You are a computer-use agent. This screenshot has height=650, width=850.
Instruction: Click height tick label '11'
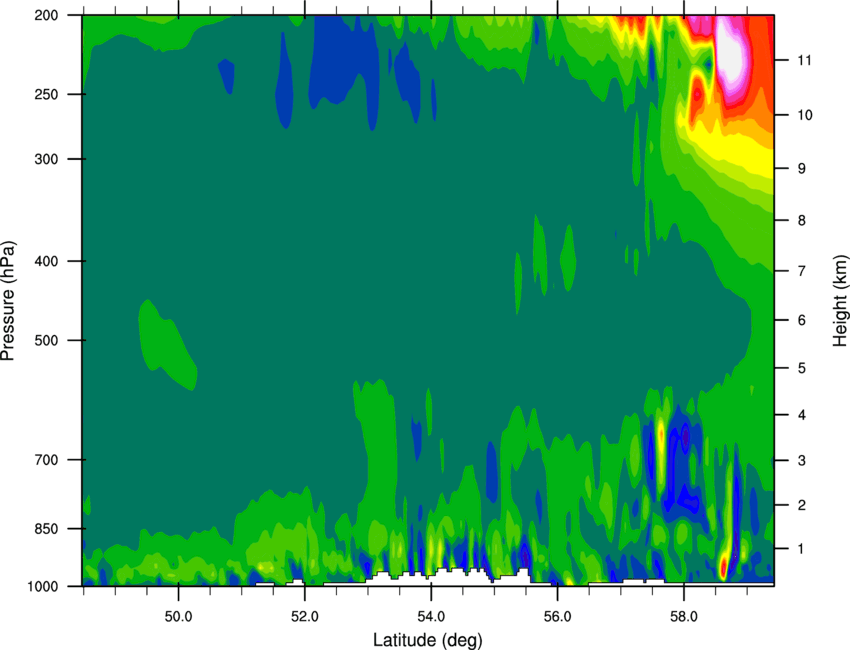point(805,60)
